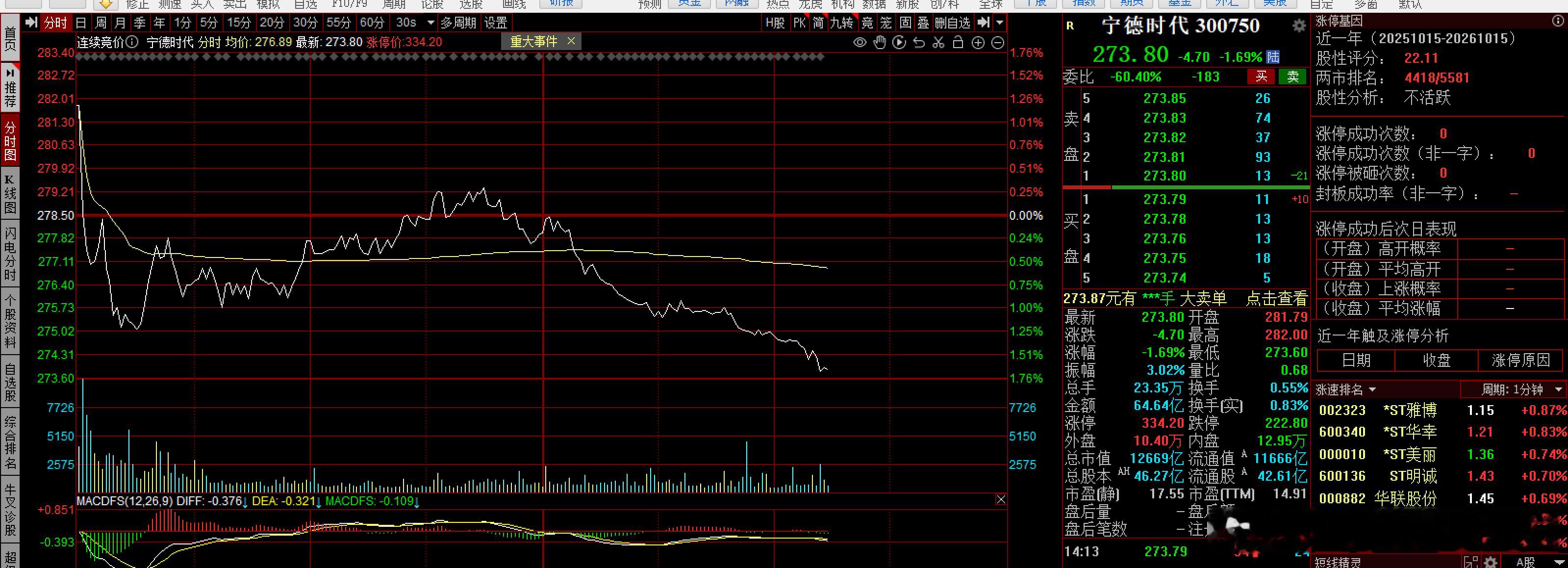
Task: Switch to the 日 daily period tab
Action: coord(81,23)
